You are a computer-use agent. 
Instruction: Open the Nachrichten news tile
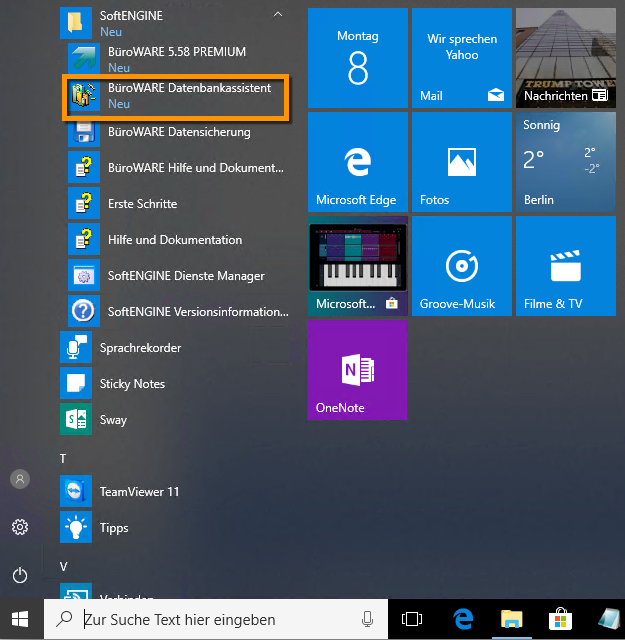click(565, 57)
